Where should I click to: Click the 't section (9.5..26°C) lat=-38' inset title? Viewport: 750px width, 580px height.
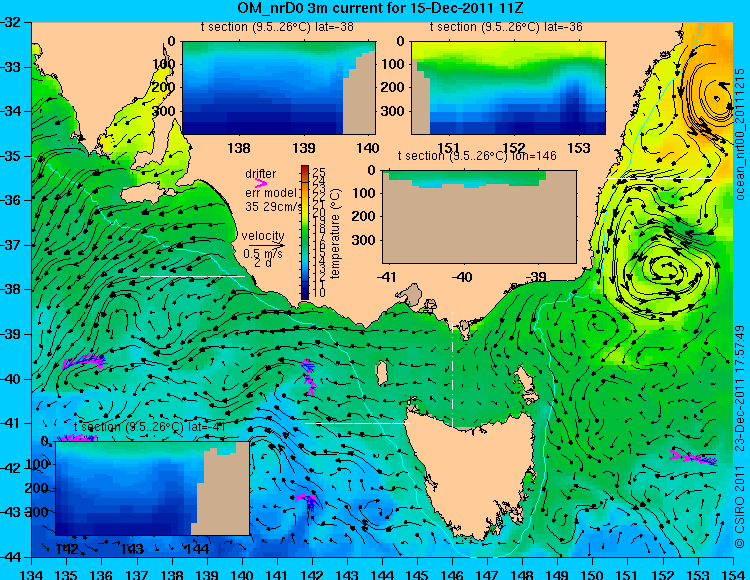pos(277,27)
